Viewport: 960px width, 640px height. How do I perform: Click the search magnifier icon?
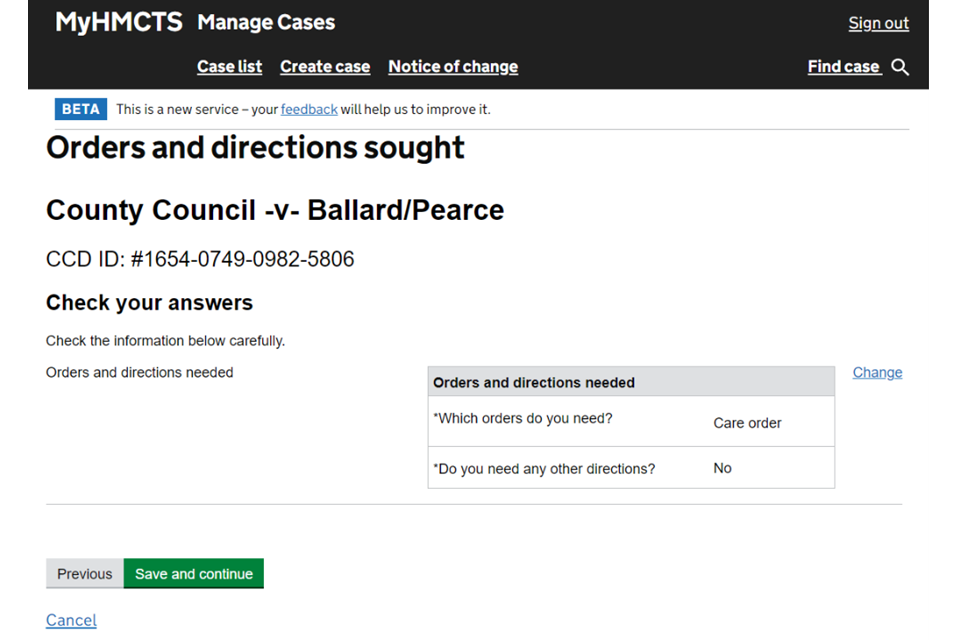(x=900, y=67)
